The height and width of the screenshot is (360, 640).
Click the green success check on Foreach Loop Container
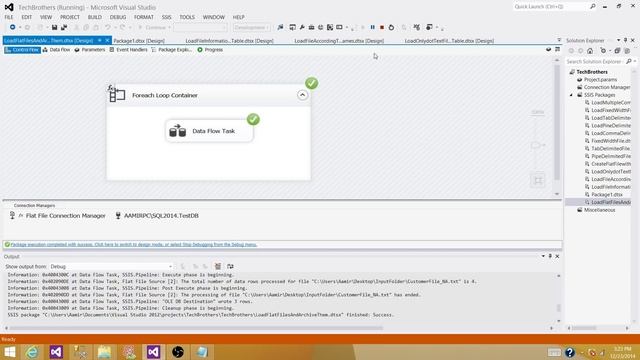click(x=311, y=83)
